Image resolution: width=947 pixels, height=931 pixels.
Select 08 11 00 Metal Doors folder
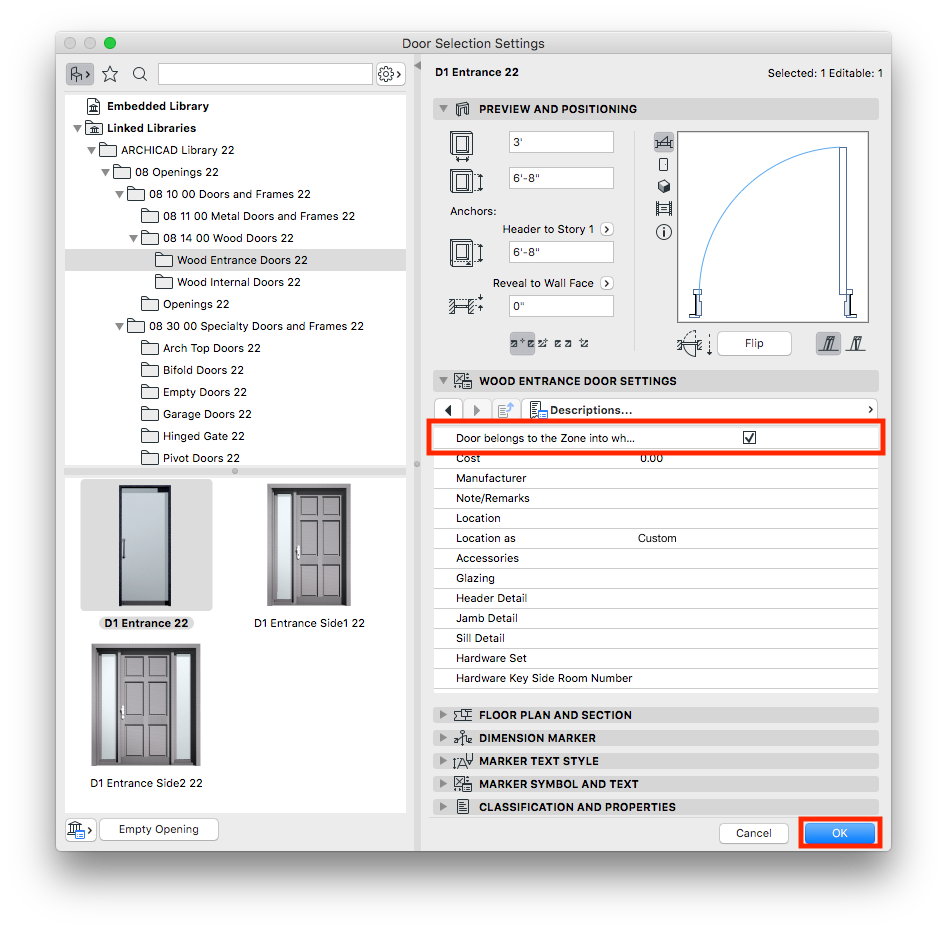point(258,216)
